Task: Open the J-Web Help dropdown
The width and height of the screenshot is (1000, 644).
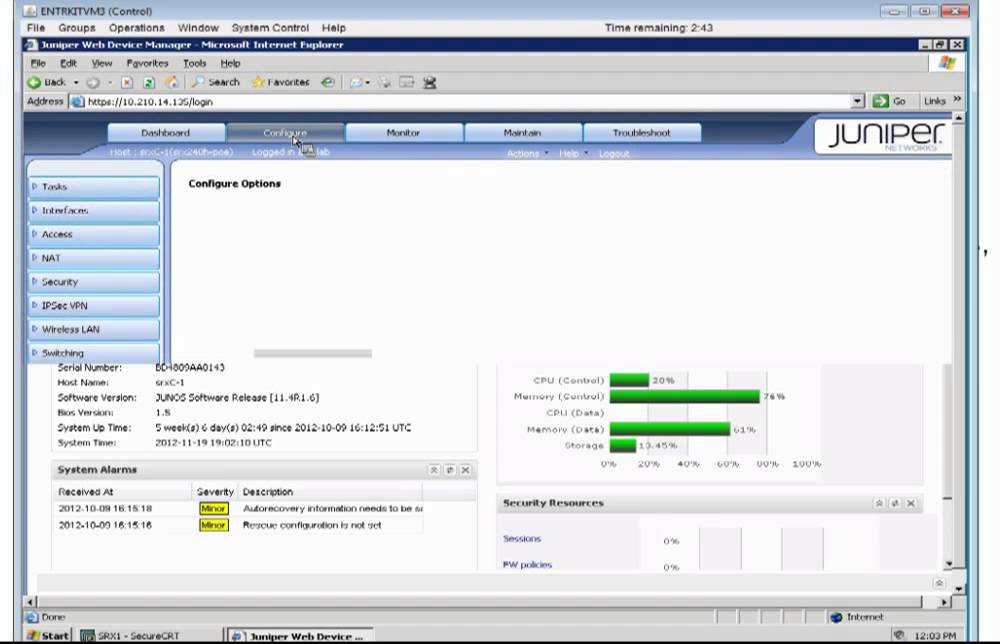Action: 573,154
